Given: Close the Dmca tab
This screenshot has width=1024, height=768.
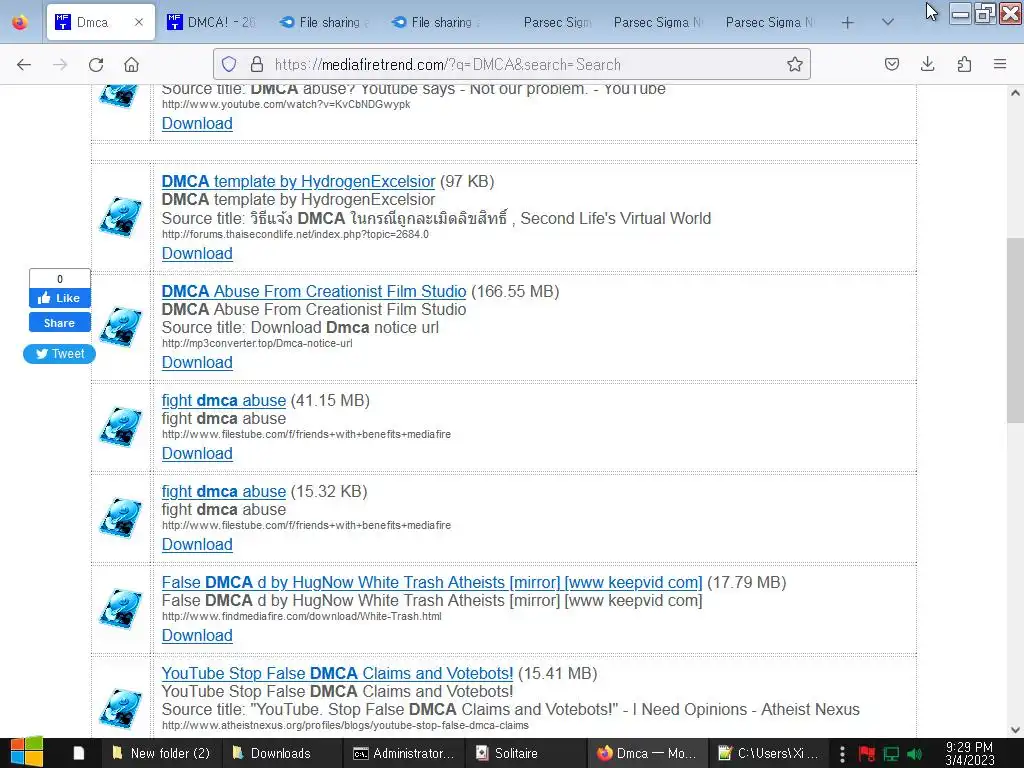Looking at the screenshot, I should pyautogui.click(x=138, y=22).
